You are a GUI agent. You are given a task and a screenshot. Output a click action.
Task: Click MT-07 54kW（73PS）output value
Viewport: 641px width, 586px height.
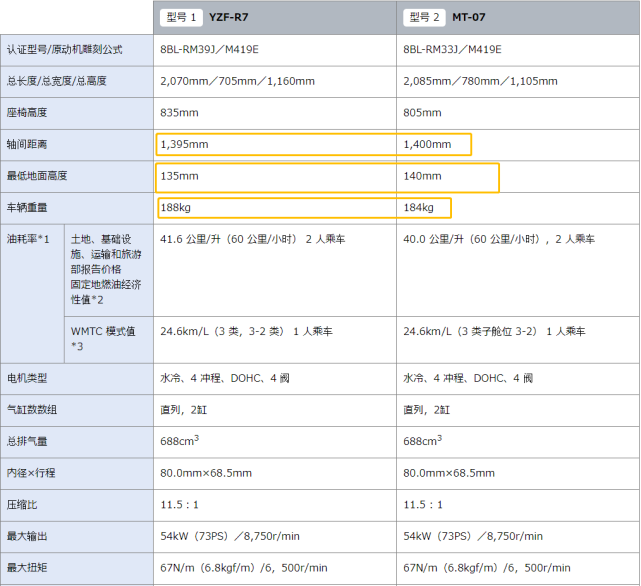473,536
